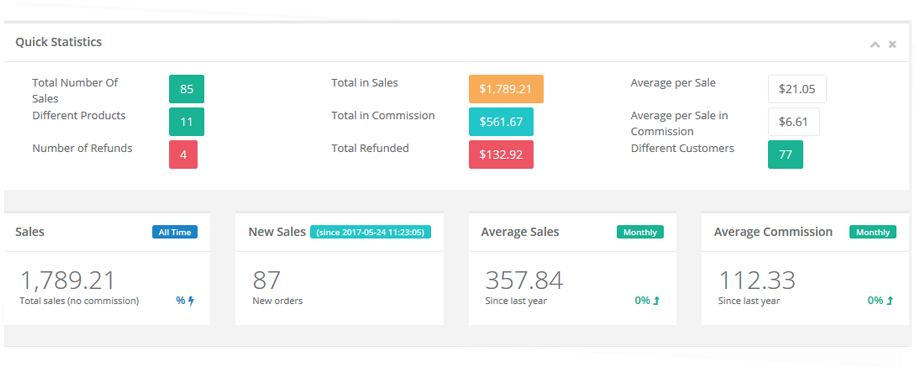Close the Quick Statistics panel

892,44
